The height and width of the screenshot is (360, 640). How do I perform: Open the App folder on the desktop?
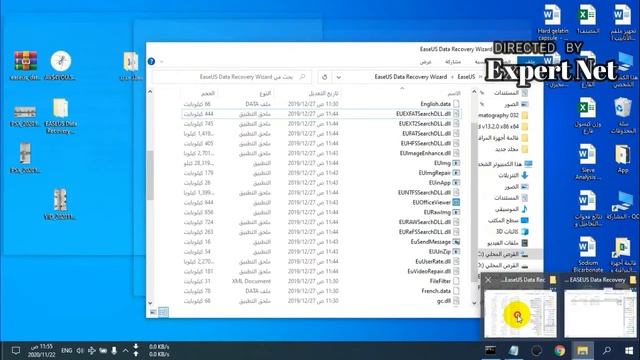(x=622, y=160)
